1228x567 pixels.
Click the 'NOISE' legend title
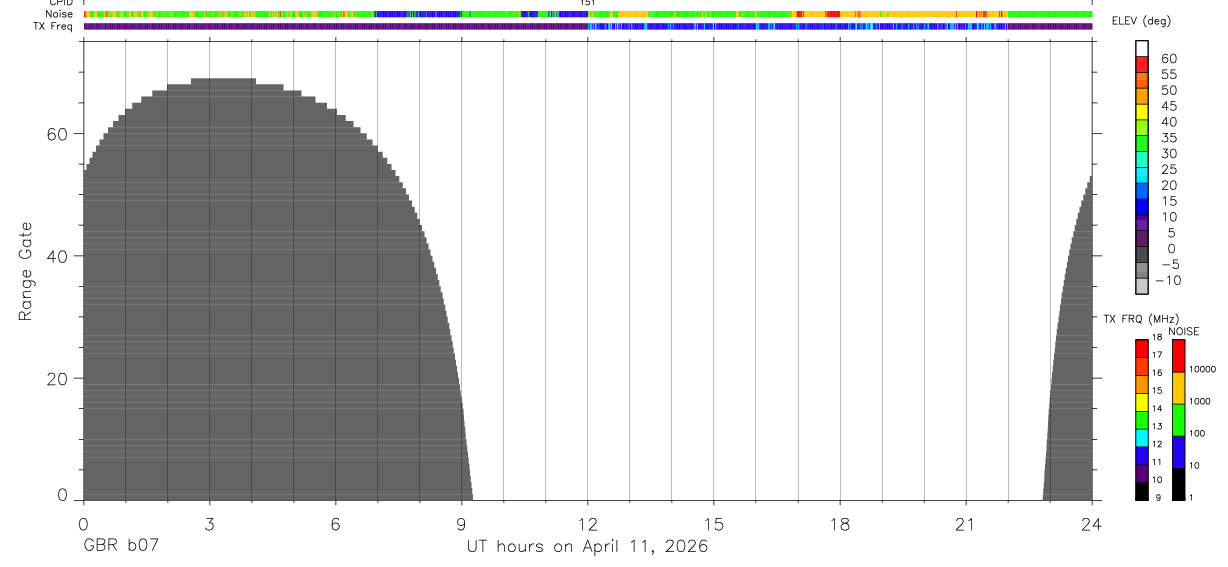click(x=1184, y=331)
